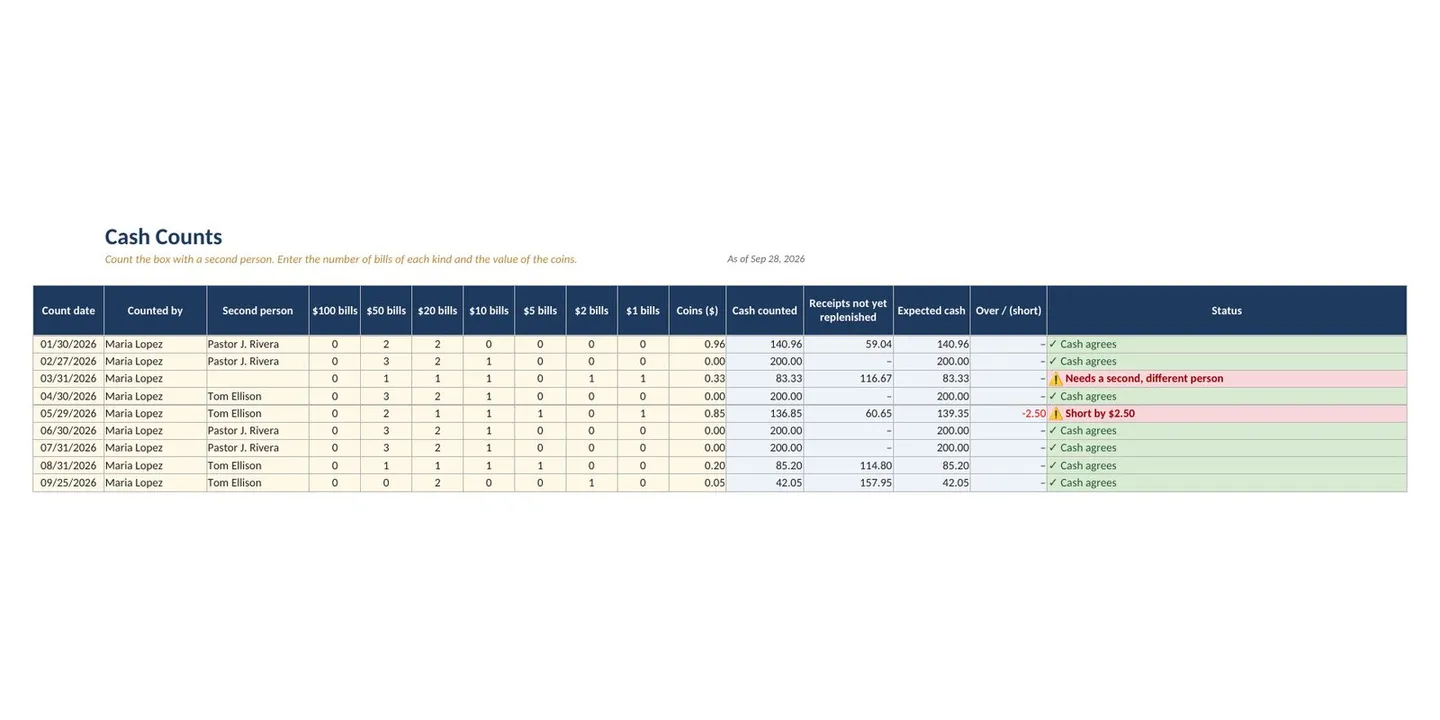Select "Pastor J. Rivera" in the 02/27/2026 row
The height and width of the screenshot is (720, 1440).
[x=244, y=361]
